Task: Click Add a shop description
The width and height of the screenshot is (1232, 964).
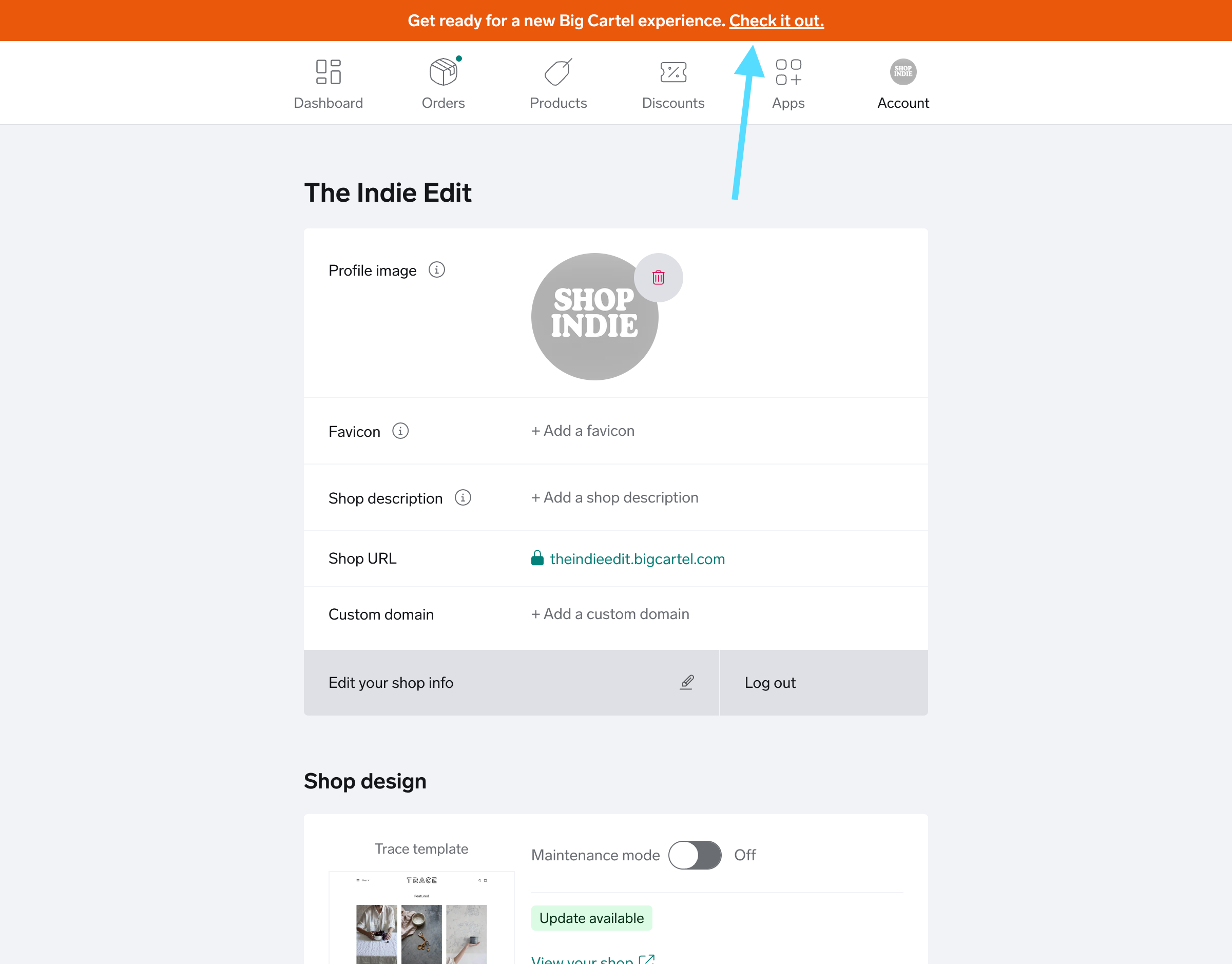Action: (614, 498)
